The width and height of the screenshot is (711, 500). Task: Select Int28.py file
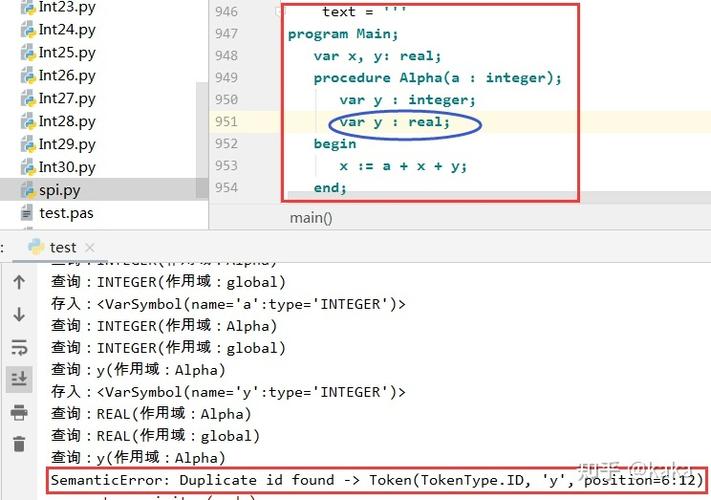coord(67,121)
